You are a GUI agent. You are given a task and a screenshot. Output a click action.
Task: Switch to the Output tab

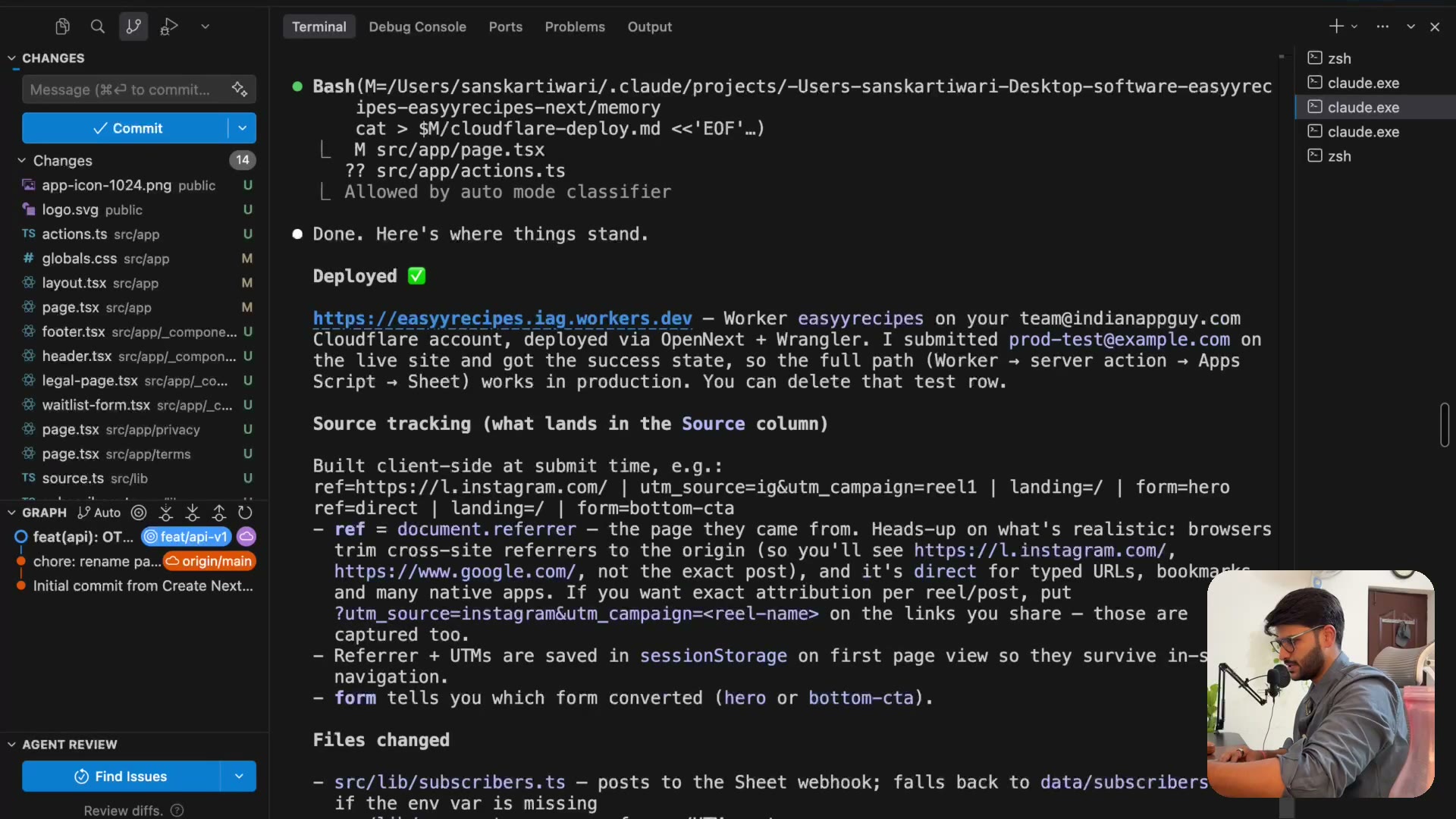[650, 27]
